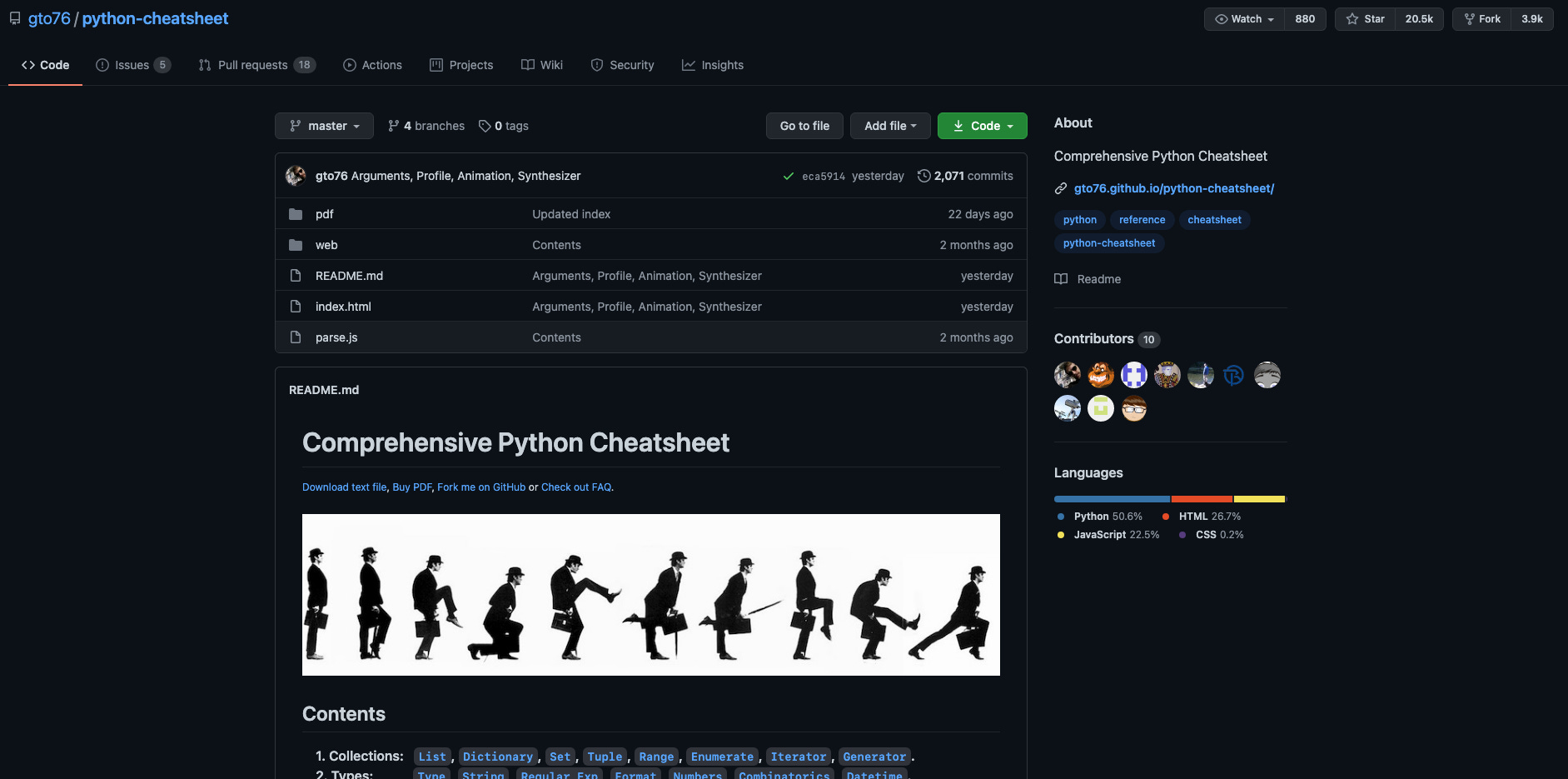Image resolution: width=1568 pixels, height=779 pixels.
Task: Open the gto76 owner link
Action: [49, 18]
